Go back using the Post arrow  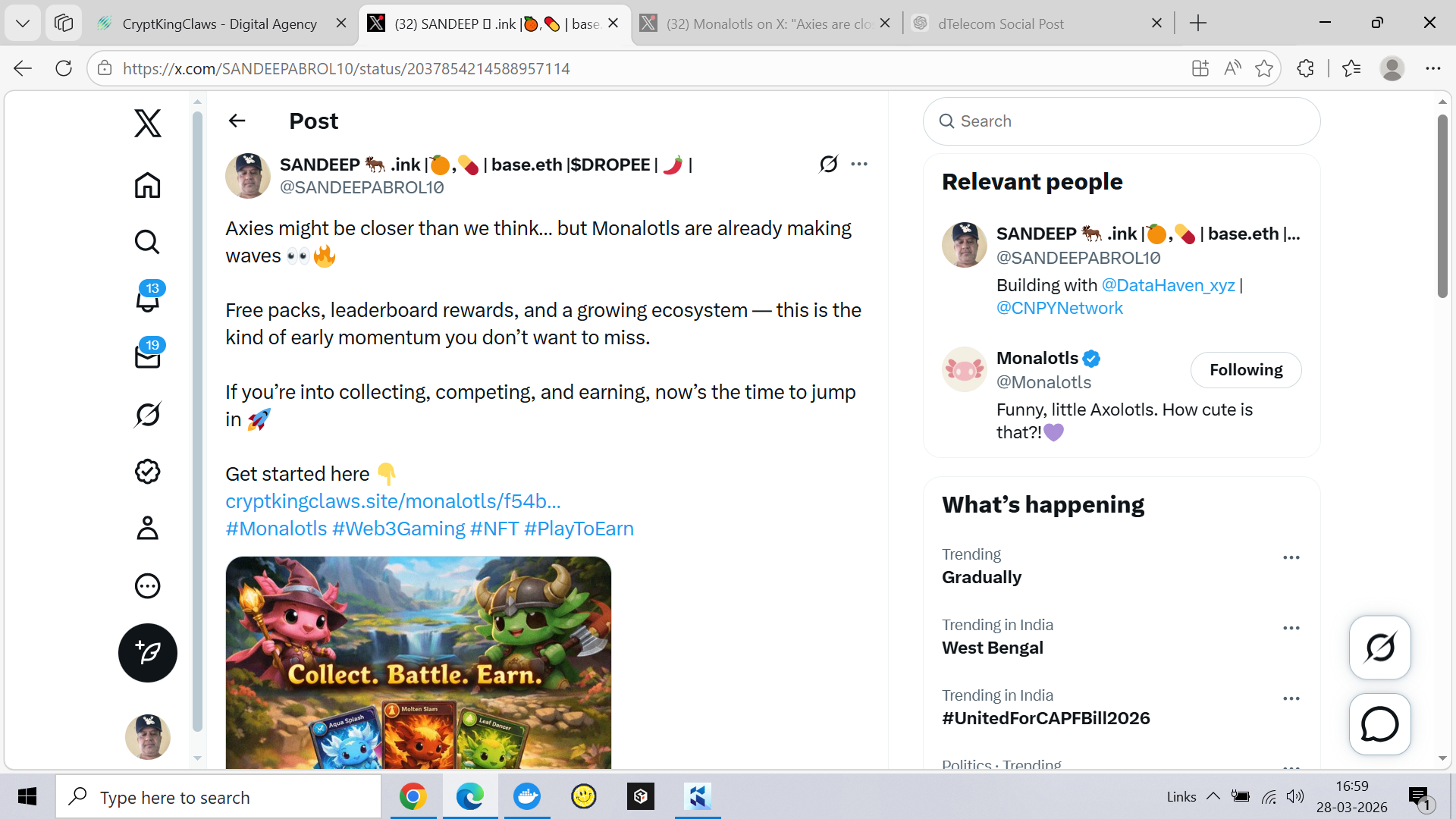237,121
